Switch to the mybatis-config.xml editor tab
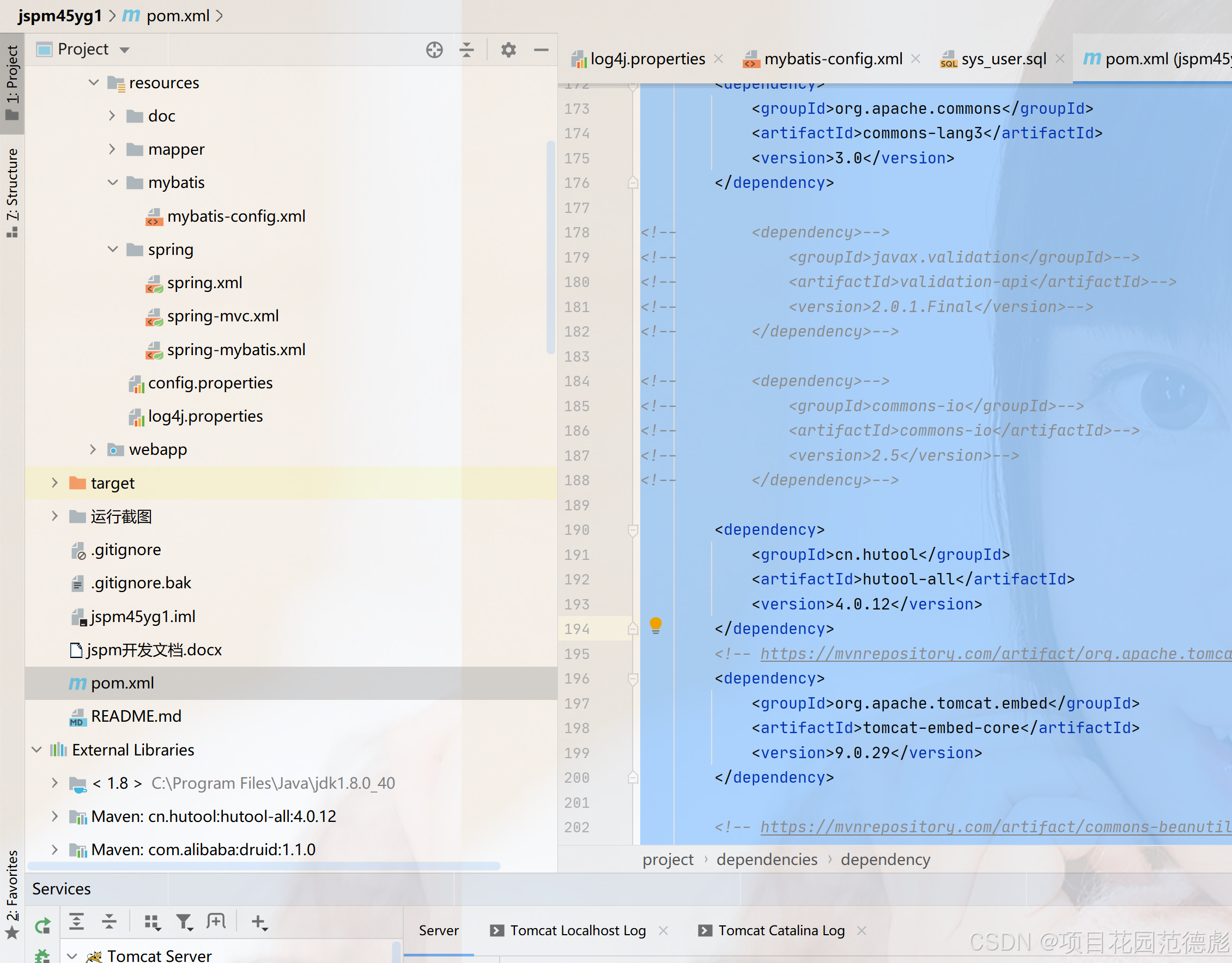This screenshot has height=963, width=1232. click(x=833, y=59)
